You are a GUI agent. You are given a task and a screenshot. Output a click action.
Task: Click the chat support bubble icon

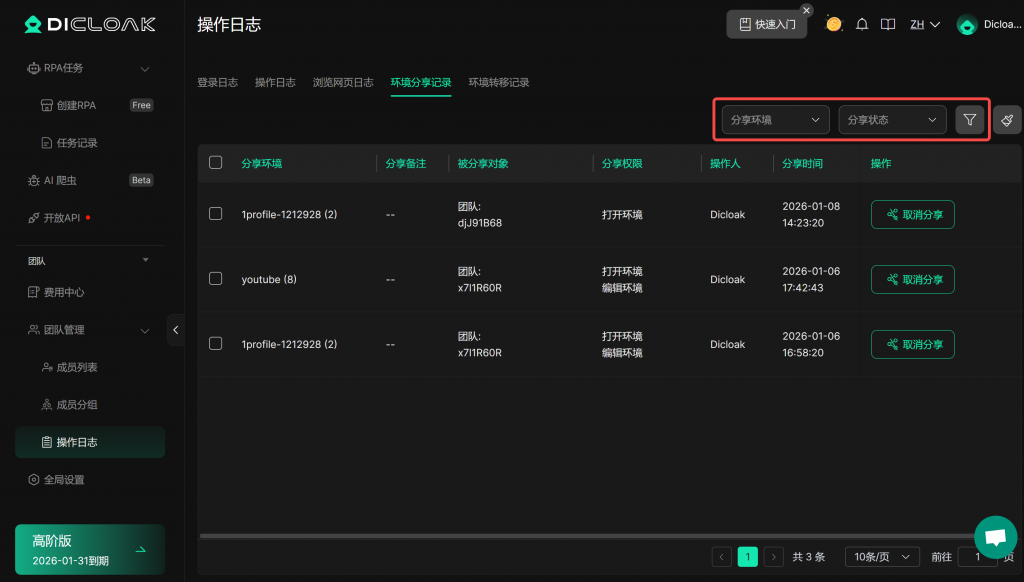click(994, 537)
